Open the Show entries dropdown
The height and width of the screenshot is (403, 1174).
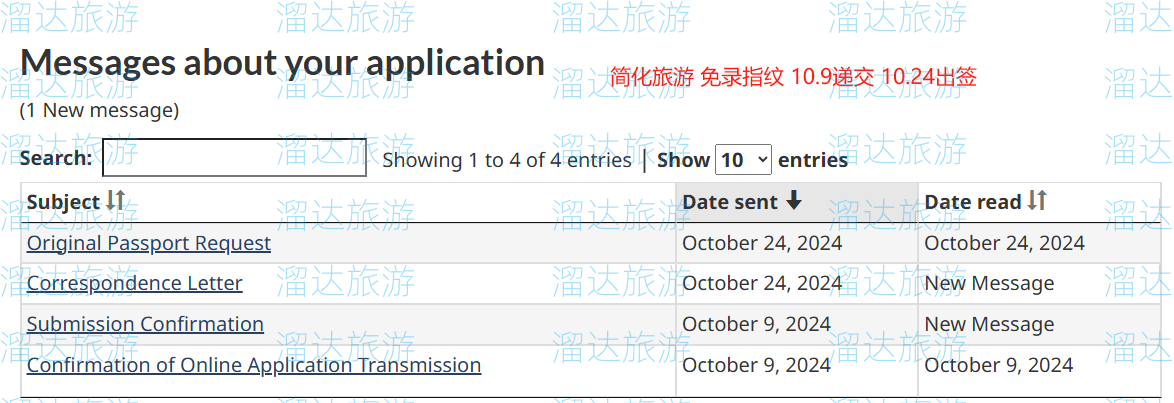[x=743, y=160]
